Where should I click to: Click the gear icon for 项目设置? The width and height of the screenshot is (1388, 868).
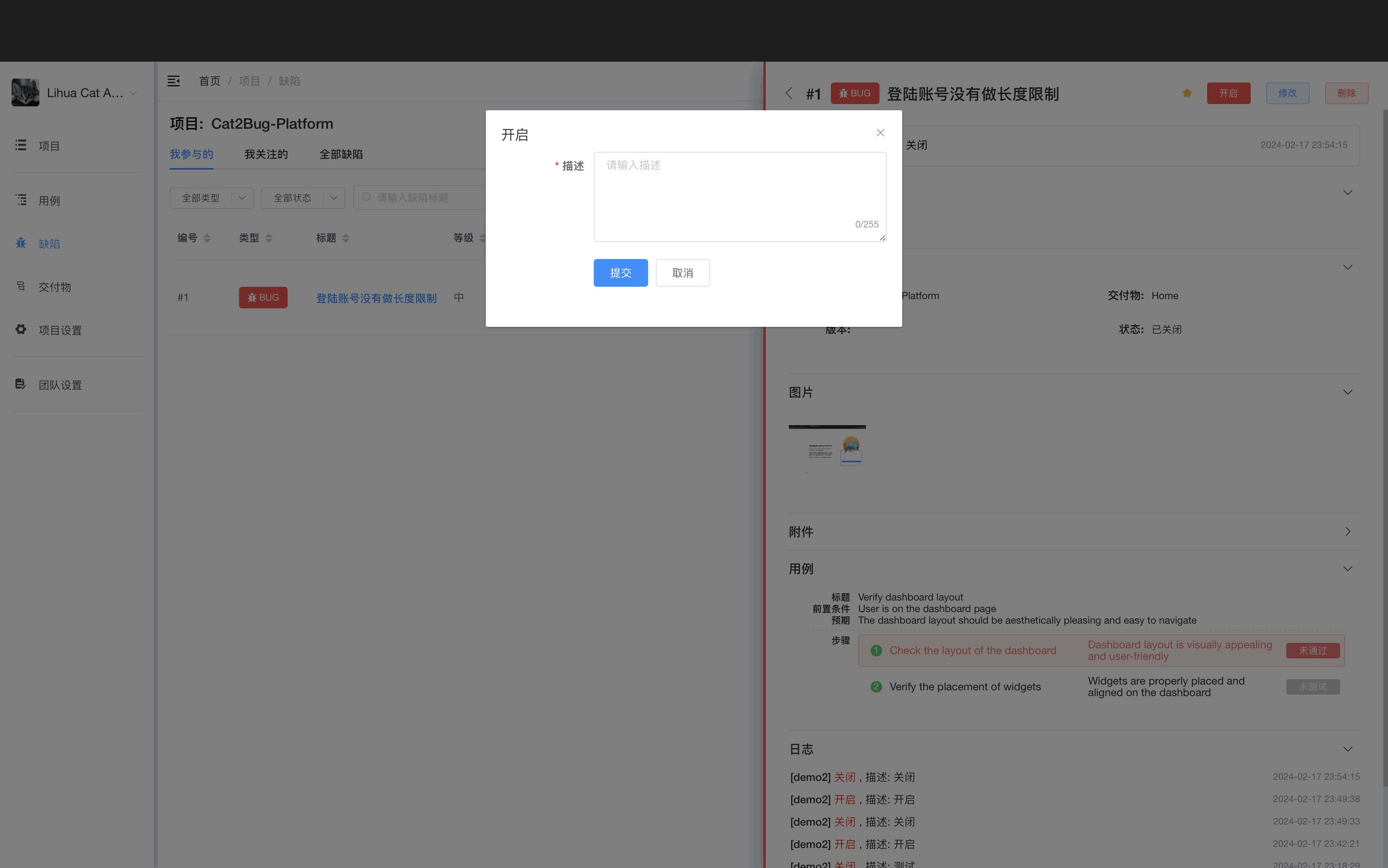pos(21,330)
